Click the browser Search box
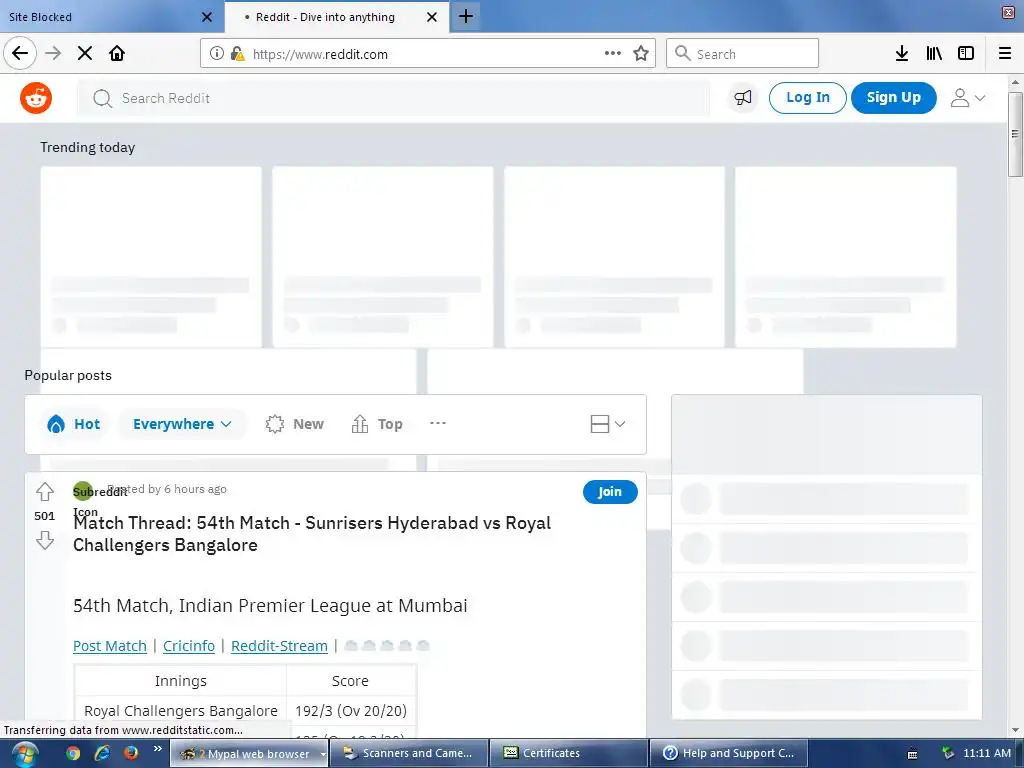Screen dimensions: 1024x768 coord(743,54)
